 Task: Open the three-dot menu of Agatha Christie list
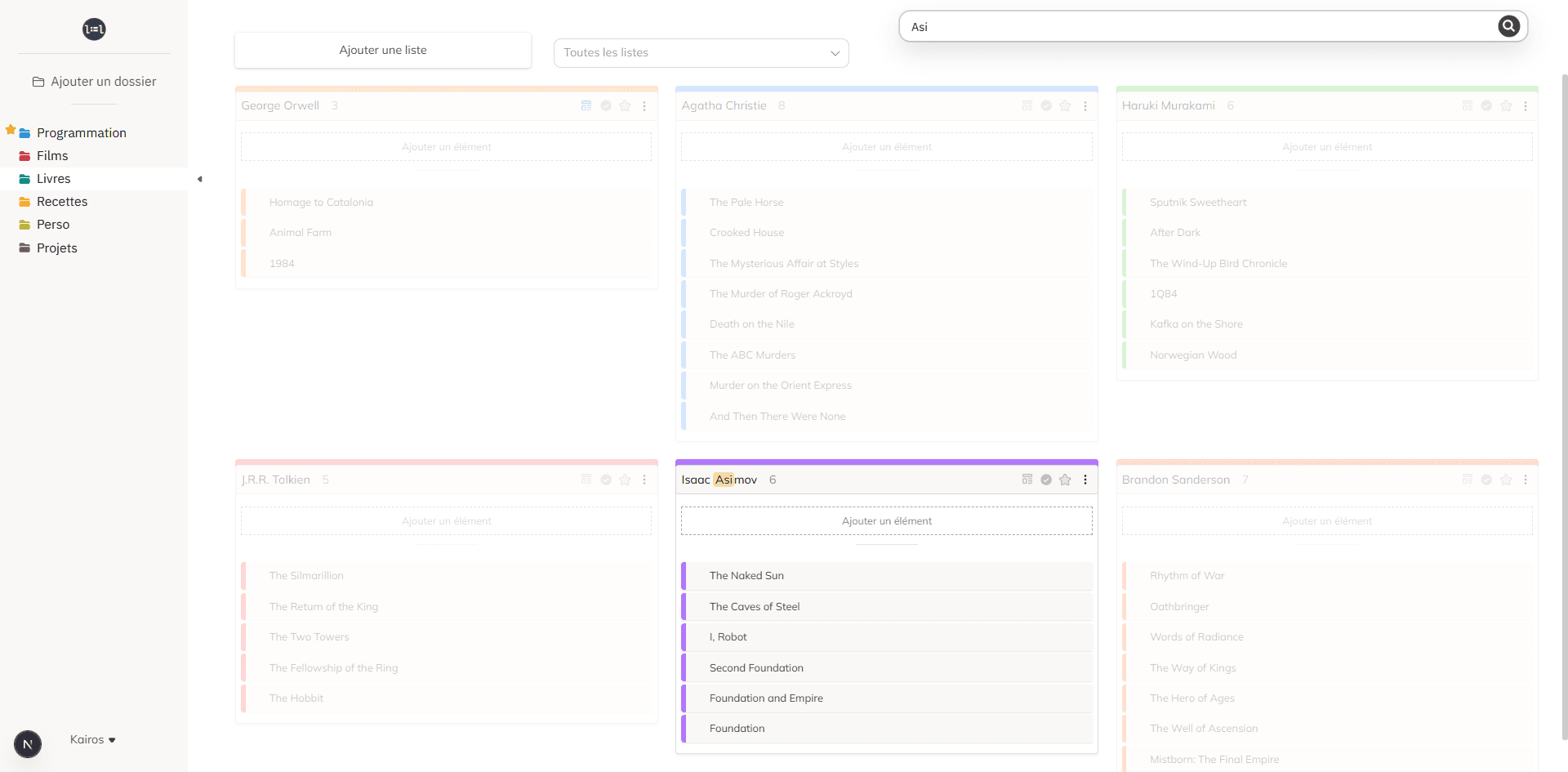pyautogui.click(x=1085, y=106)
